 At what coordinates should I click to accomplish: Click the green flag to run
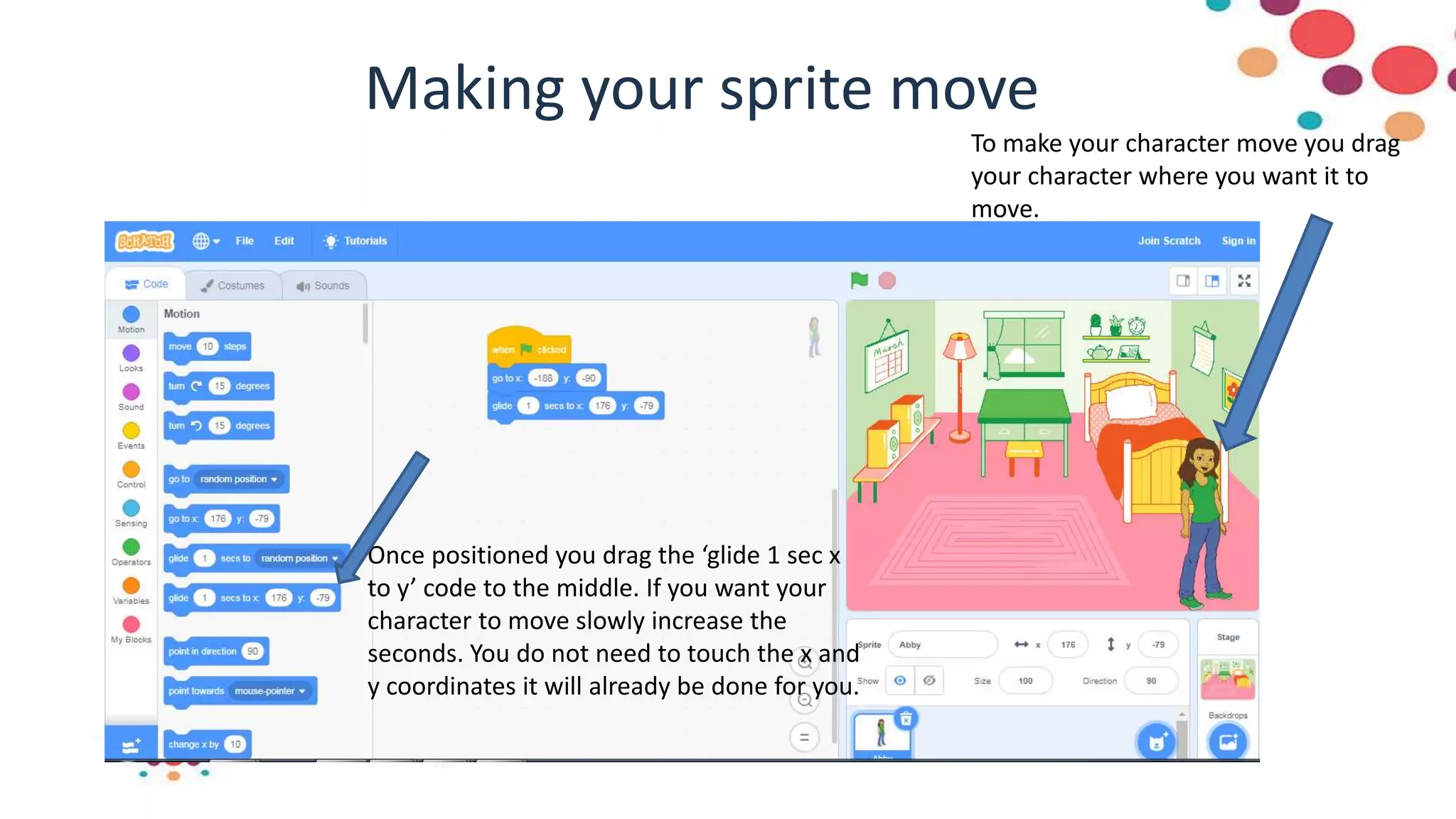coord(859,280)
